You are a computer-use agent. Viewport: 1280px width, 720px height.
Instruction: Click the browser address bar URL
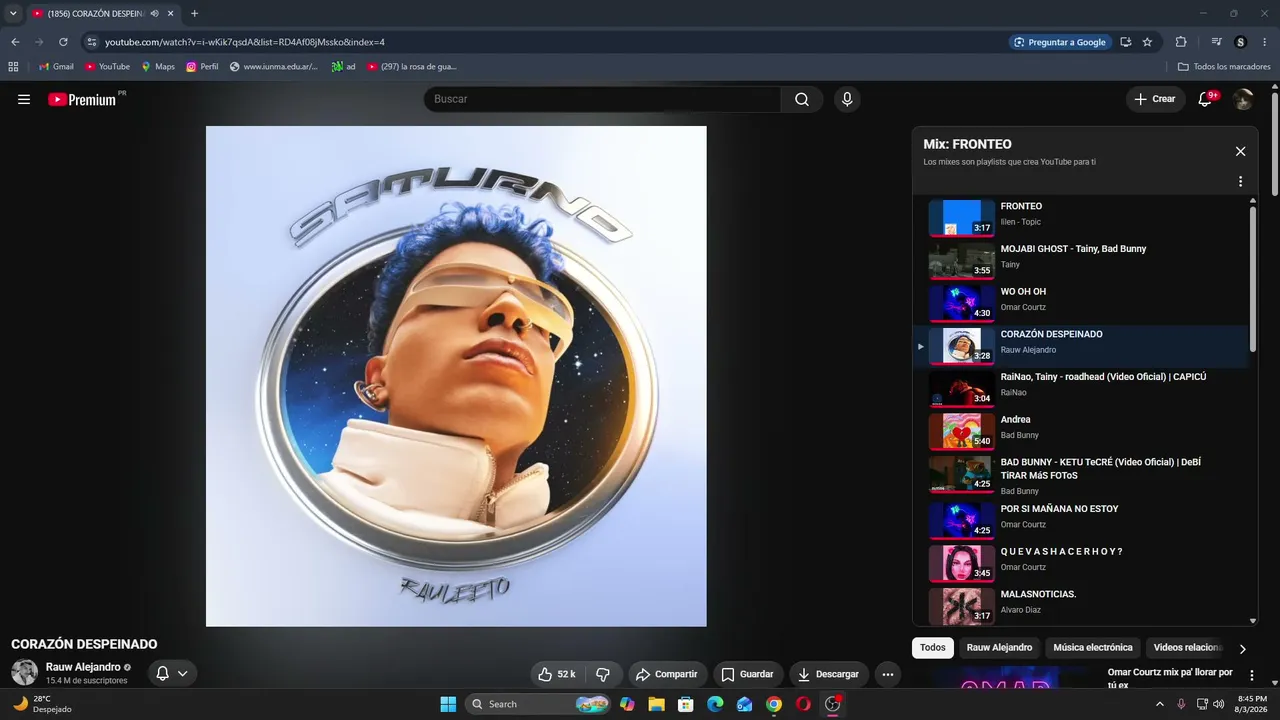point(245,42)
